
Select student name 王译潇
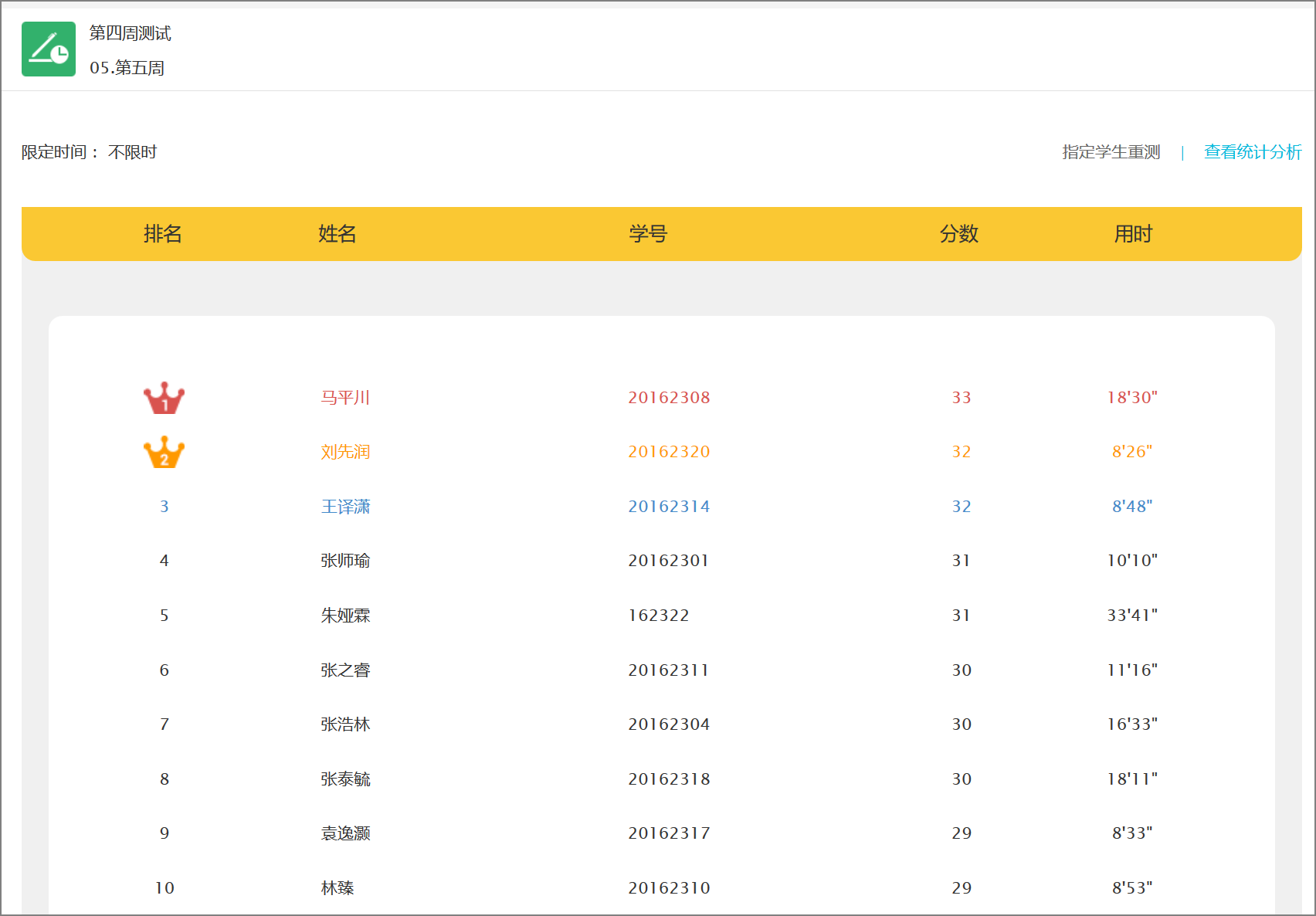click(x=345, y=507)
